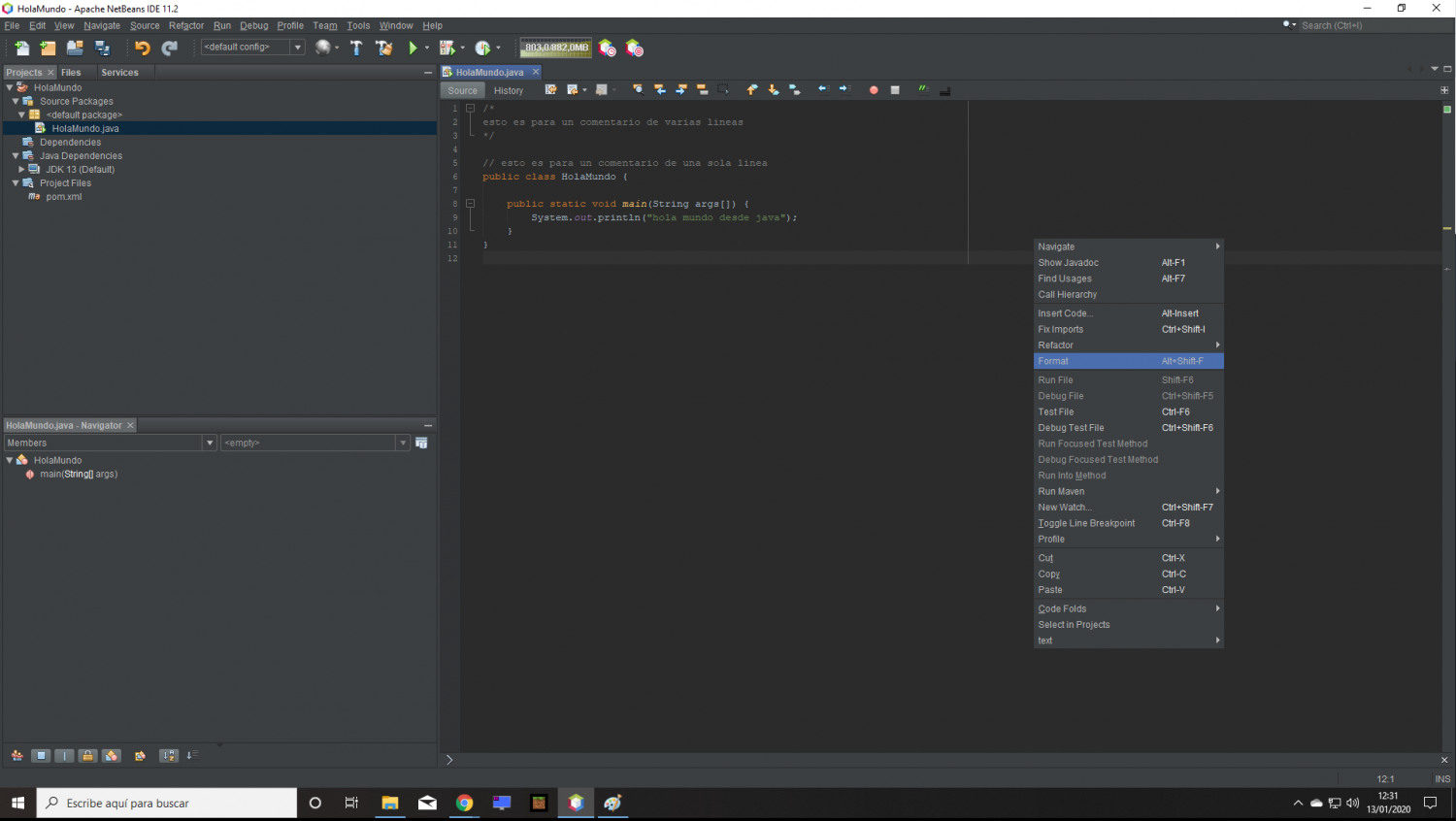Viewport: 1456px width, 821px height.
Task: Comment selected lines with green slashes icon
Action: pos(923,89)
